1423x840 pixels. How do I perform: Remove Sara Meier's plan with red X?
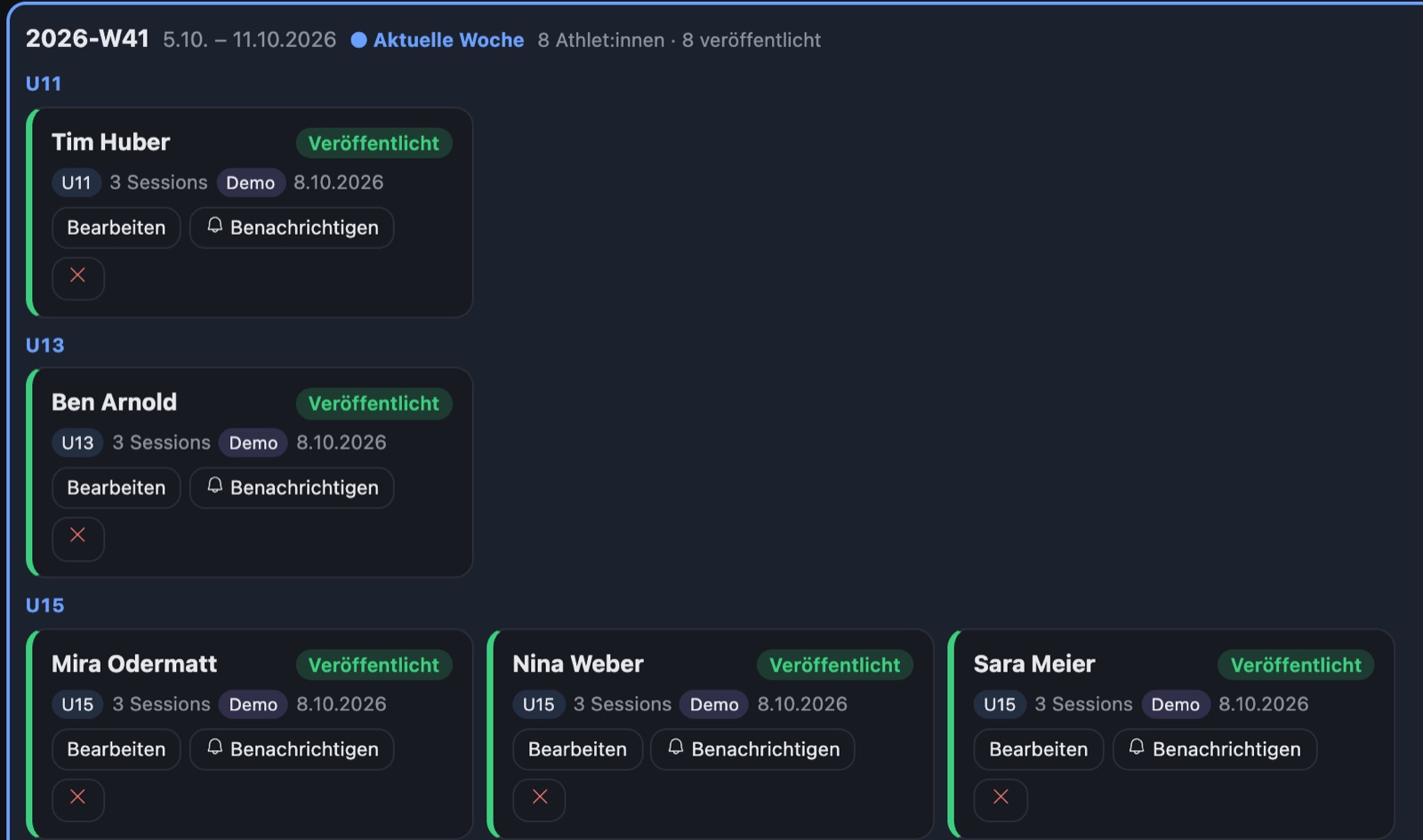click(x=1001, y=800)
